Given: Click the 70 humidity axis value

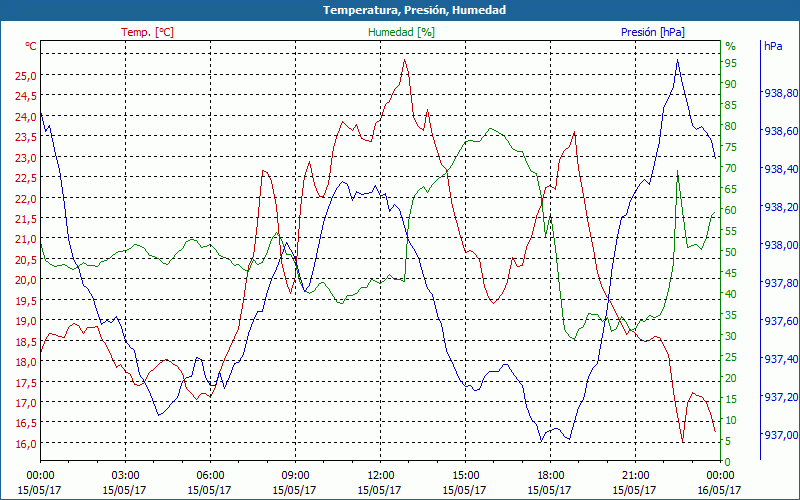Looking at the screenshot, I should point(731,168).
